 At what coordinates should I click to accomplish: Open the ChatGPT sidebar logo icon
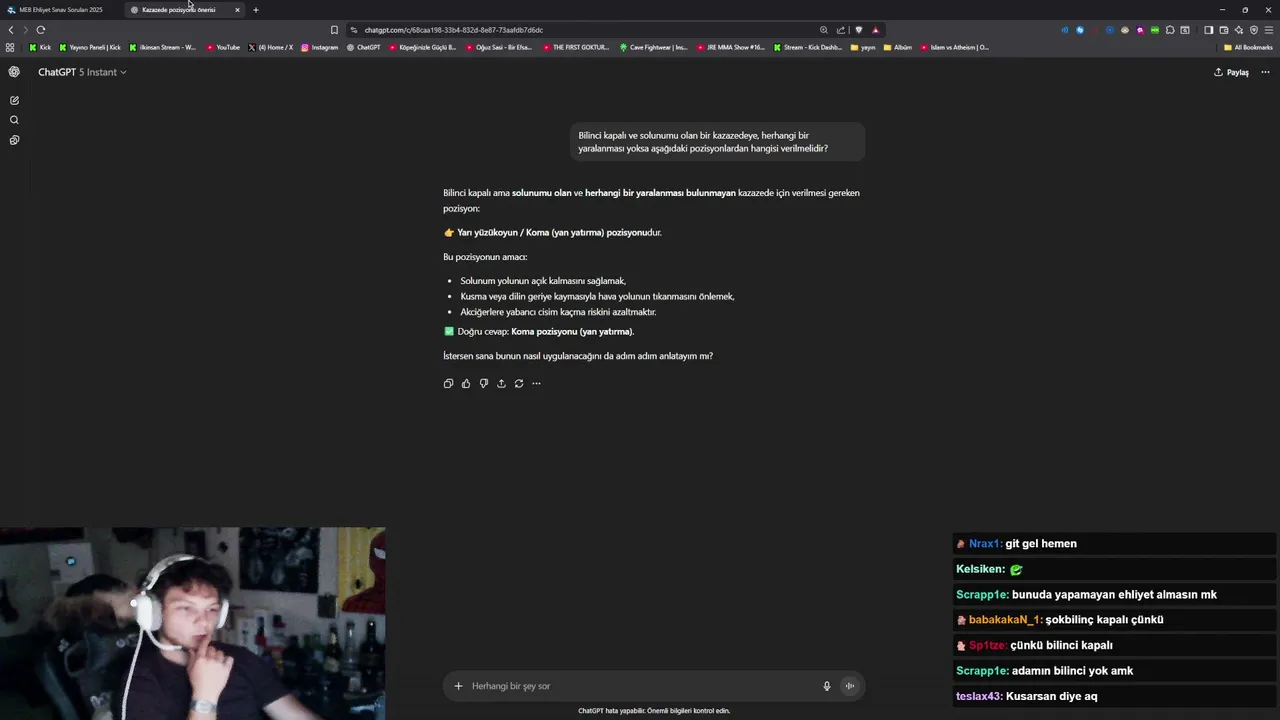coord(14,72)
